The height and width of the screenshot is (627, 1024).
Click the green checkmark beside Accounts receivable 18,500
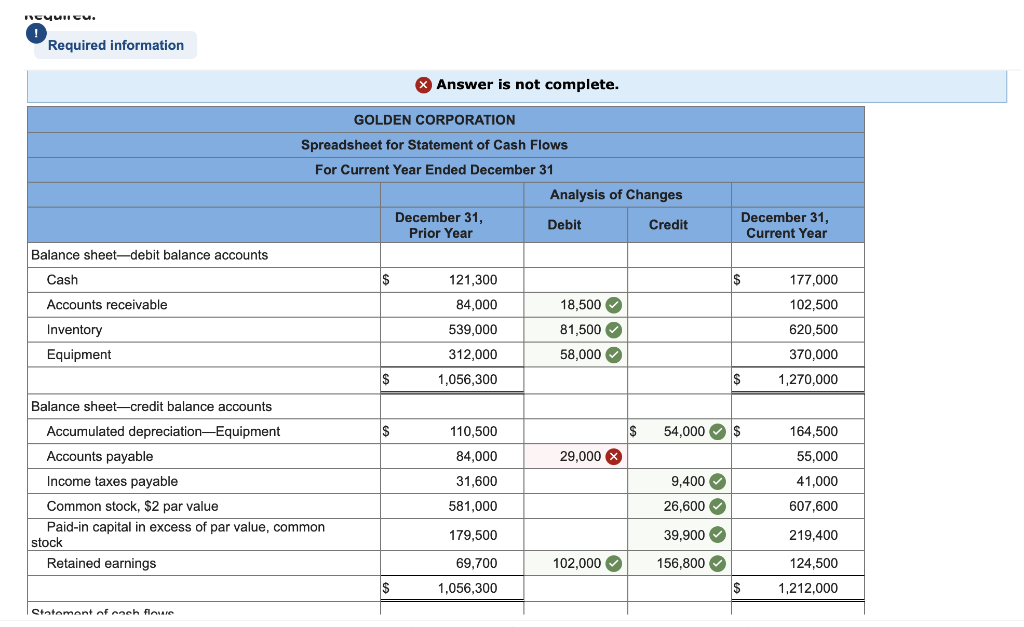click(x=612, y=305)
